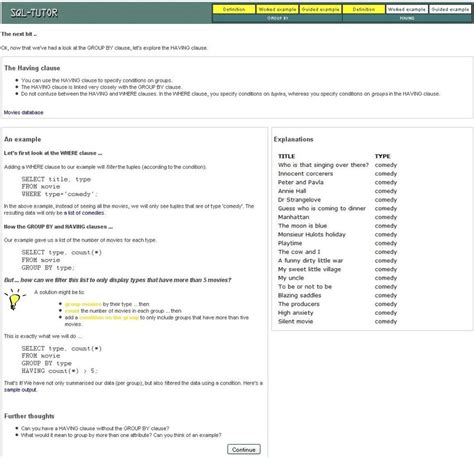This screenshot has height=458, width=474.
Task: Open the HAVING Worked example tab
Action: click(x=407, y=9)
